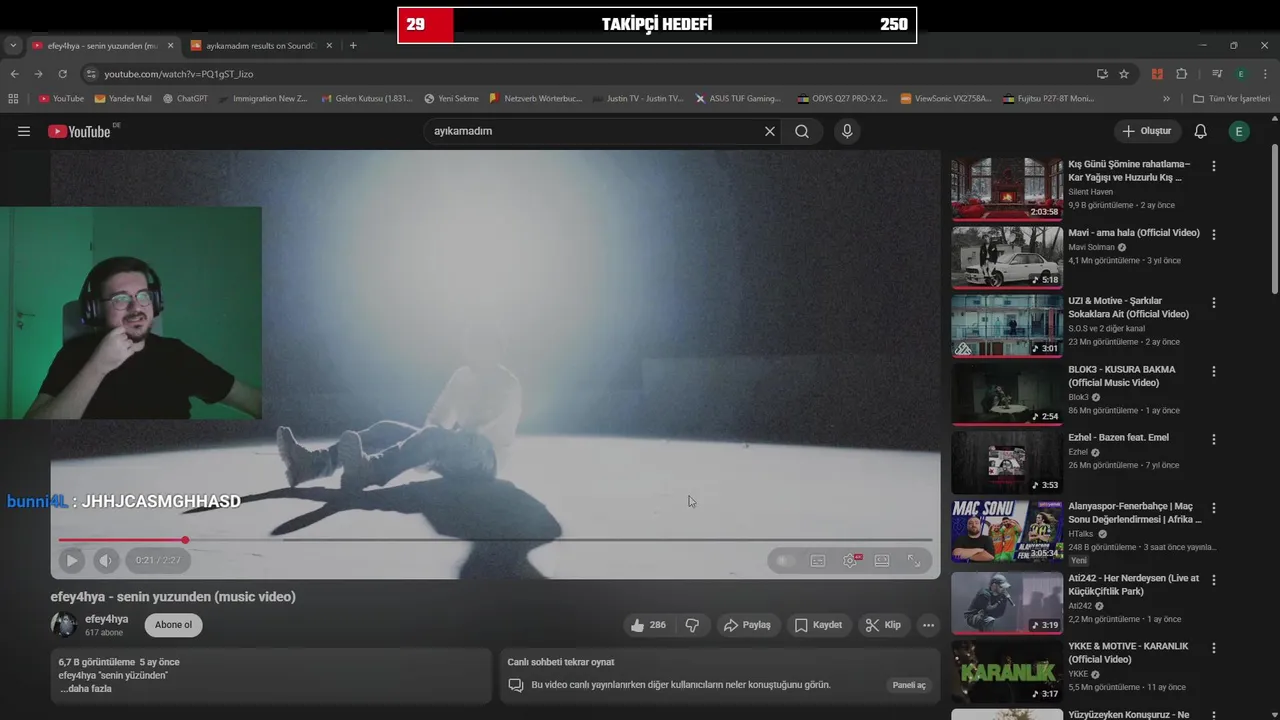The height and width of the screenshot is (720, 1280).
Task: Go back in browser history
Action: (14, 74)
